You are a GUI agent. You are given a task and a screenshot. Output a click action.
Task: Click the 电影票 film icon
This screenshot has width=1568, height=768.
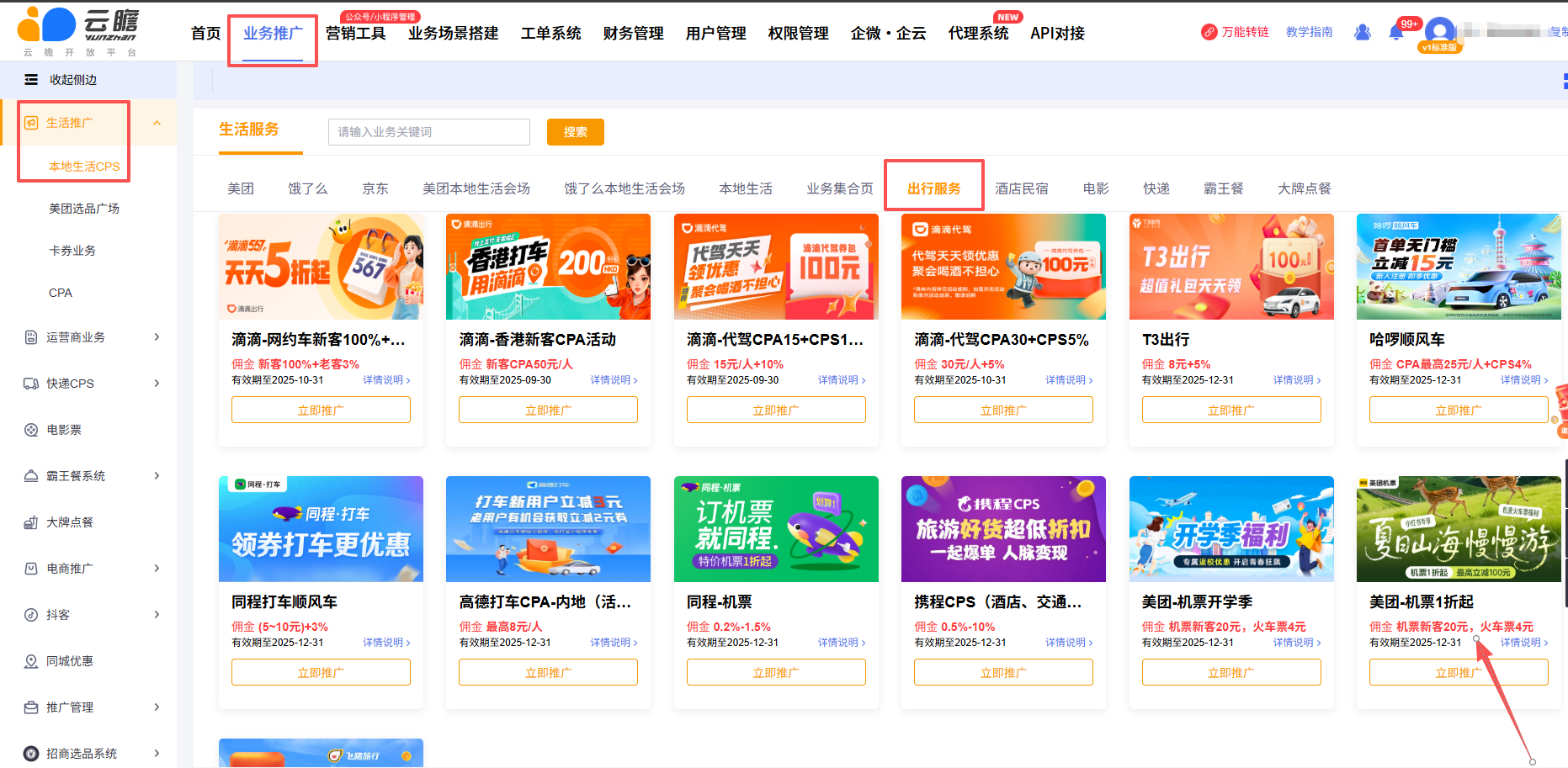[x=31, y=430]
